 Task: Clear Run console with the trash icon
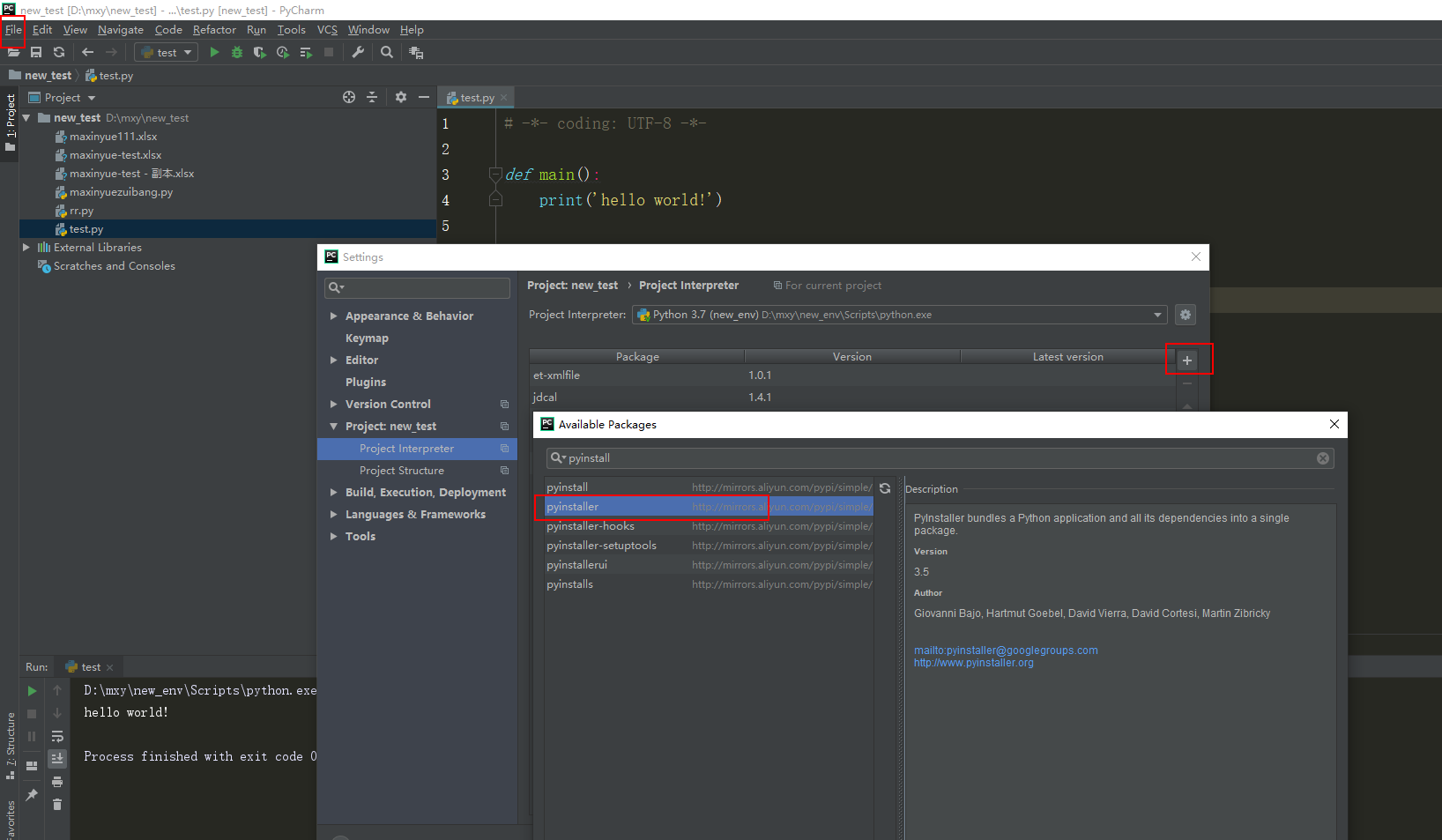57,804
